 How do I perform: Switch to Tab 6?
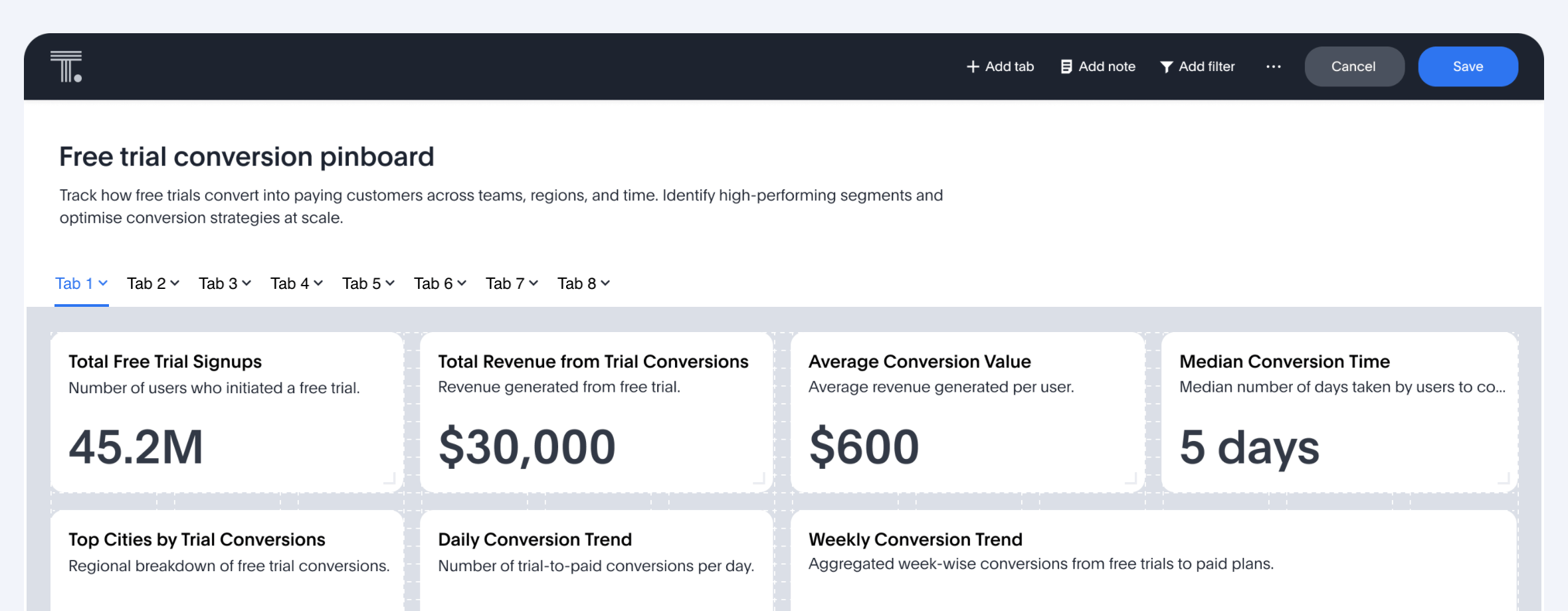click(x=433, y=284)
